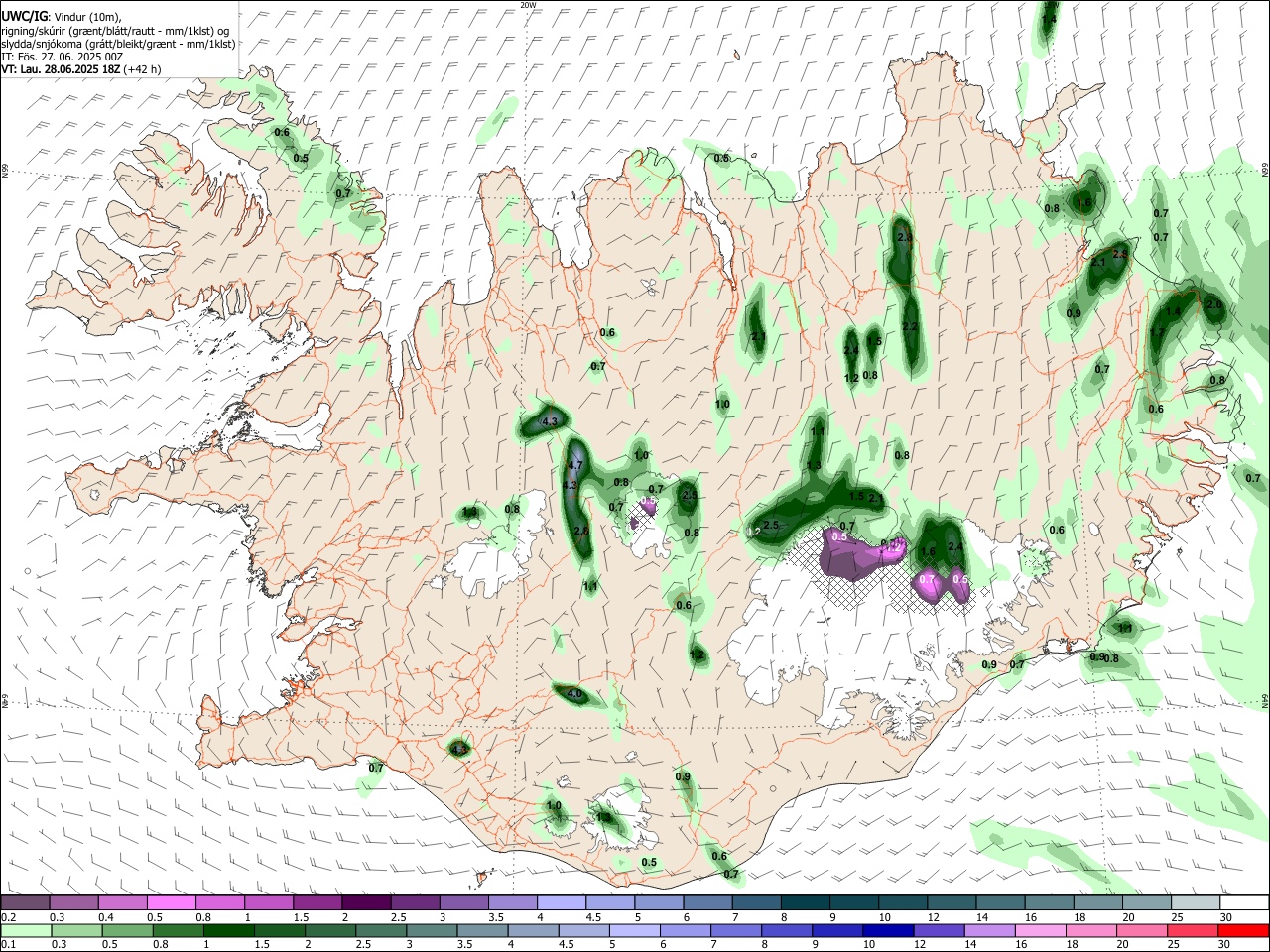Screen dimensions: 1270x952
Task: Click the 'rigning/skúrir' legend description line
Action: (117, 30)
